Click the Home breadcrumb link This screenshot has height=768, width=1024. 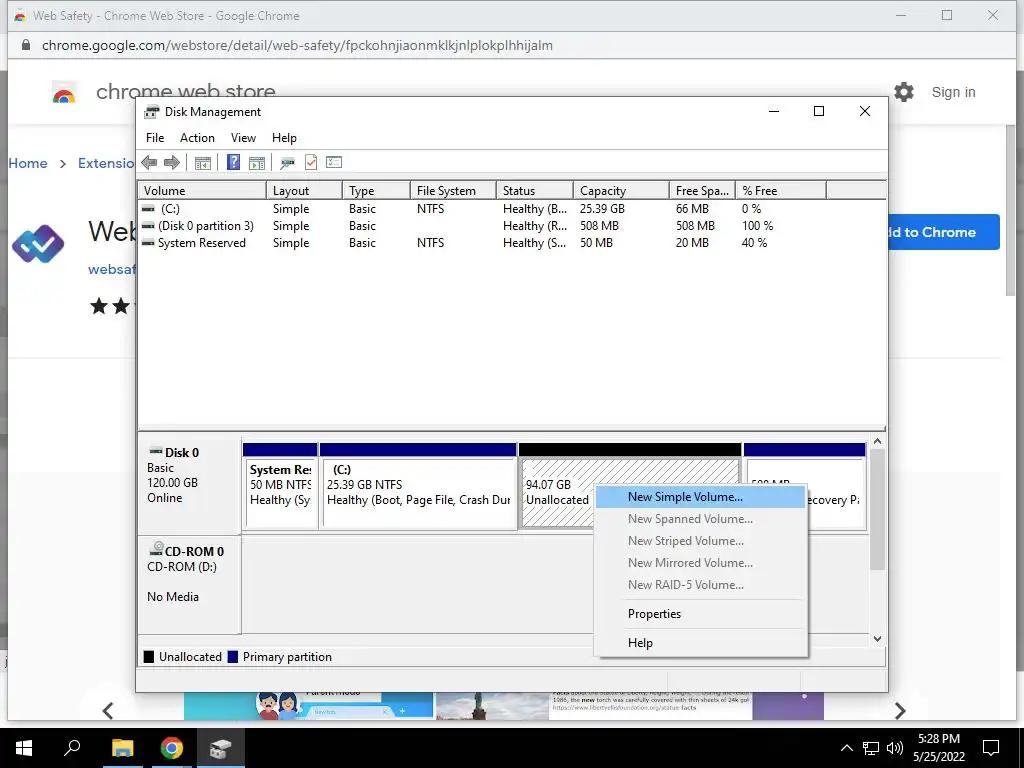(28, 163)
